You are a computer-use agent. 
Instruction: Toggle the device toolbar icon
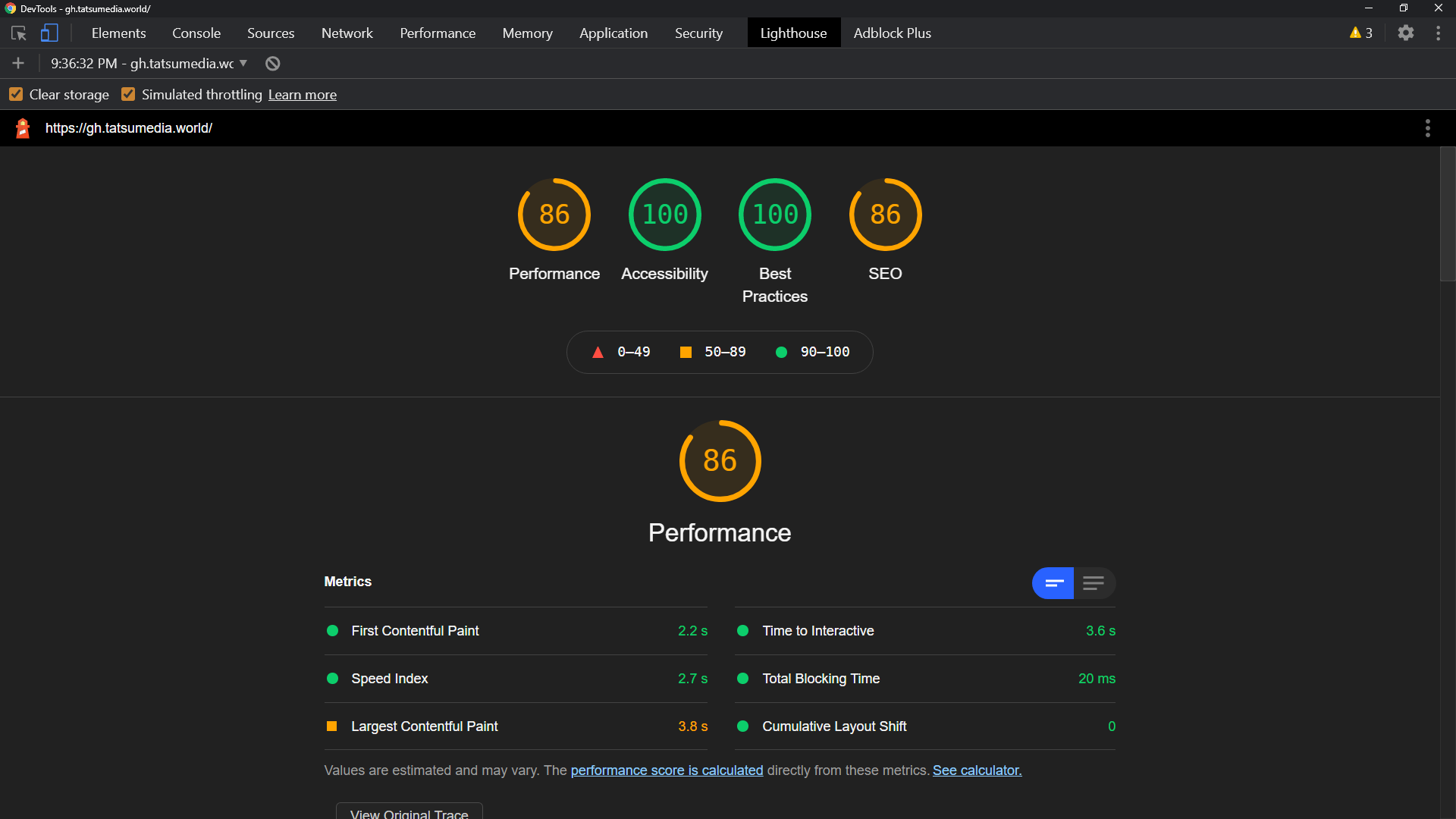click(x=49, y=33)
